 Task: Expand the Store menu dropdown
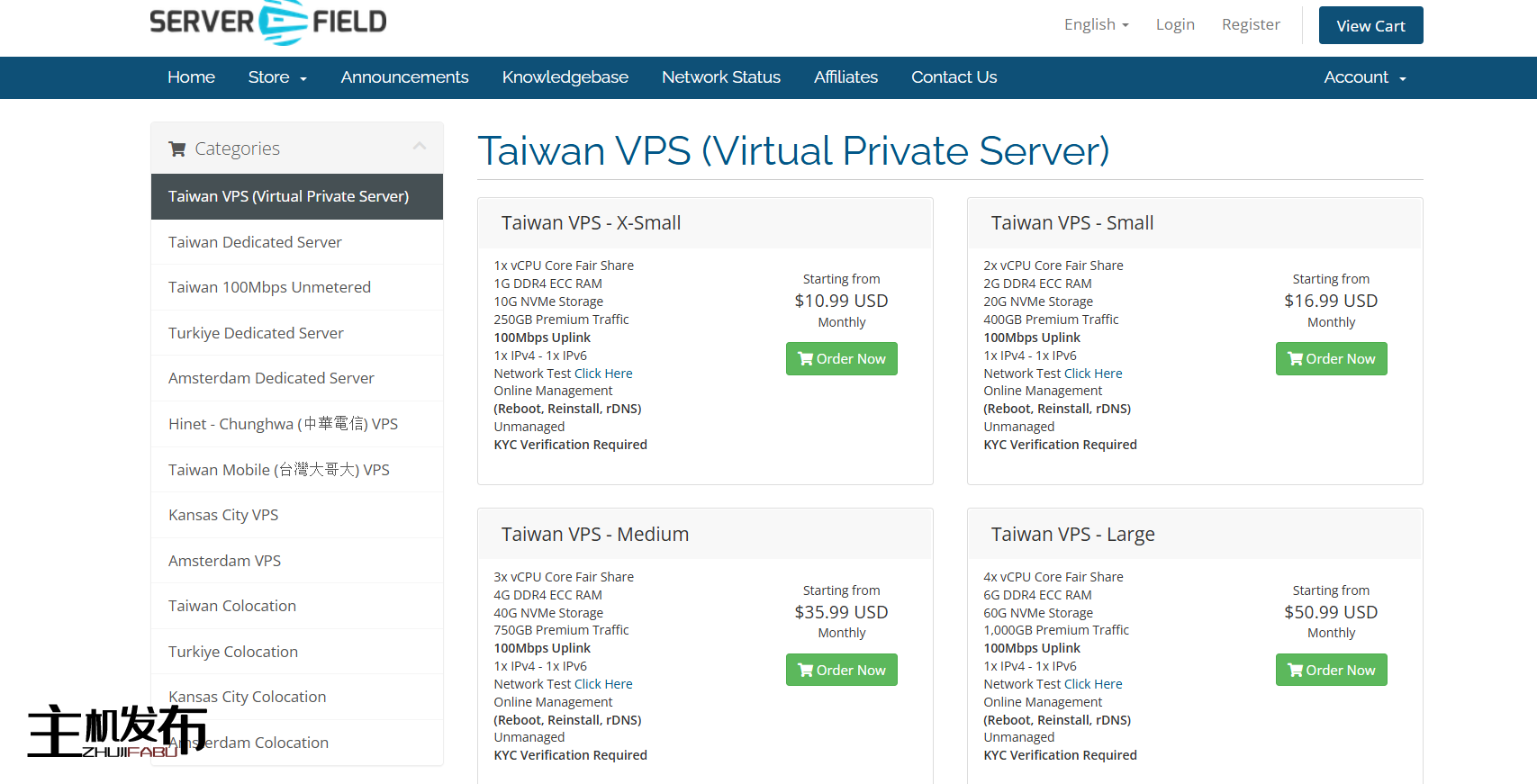pyautogui.click(x=277, y=77)
